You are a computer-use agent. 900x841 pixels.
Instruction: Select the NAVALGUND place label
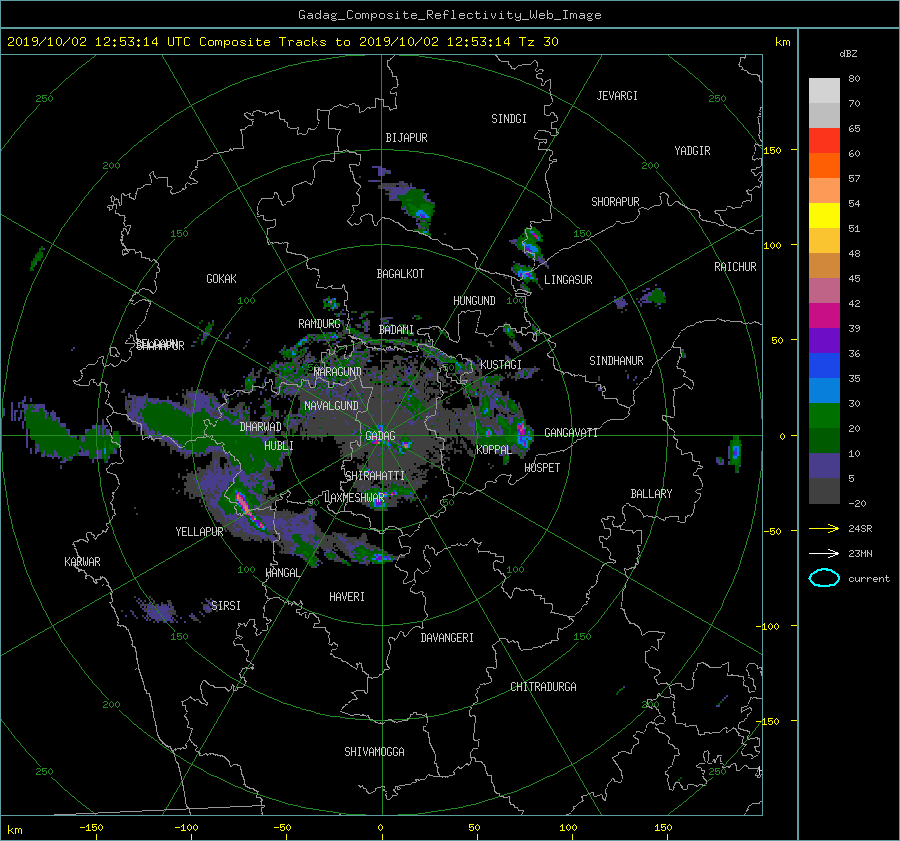click(331, 406)
